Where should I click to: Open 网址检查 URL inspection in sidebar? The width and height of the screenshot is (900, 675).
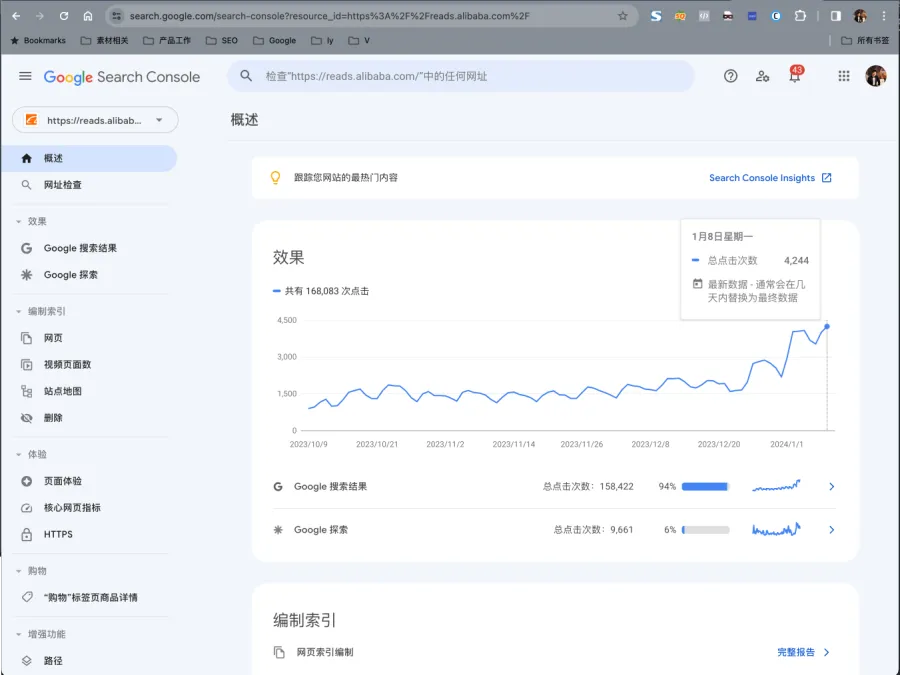pos(89,185)
